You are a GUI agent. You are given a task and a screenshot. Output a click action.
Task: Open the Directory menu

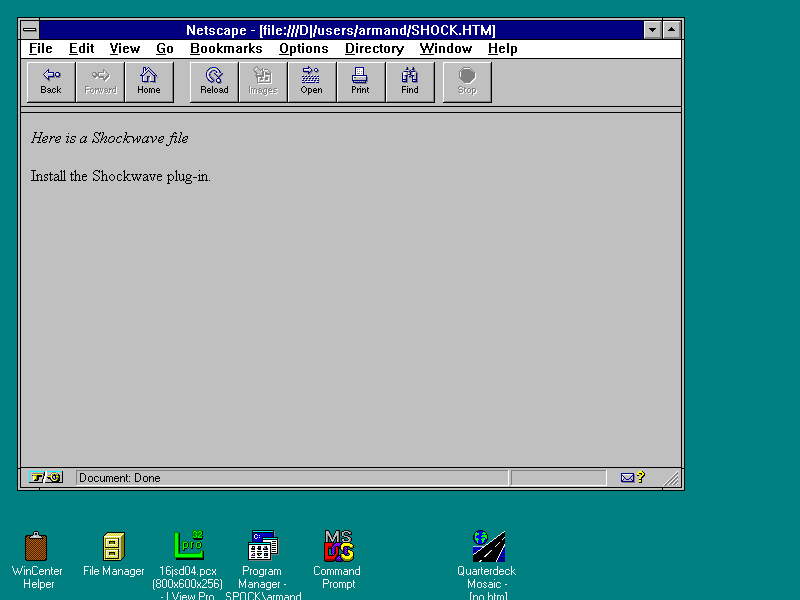[x=374, y=48]
